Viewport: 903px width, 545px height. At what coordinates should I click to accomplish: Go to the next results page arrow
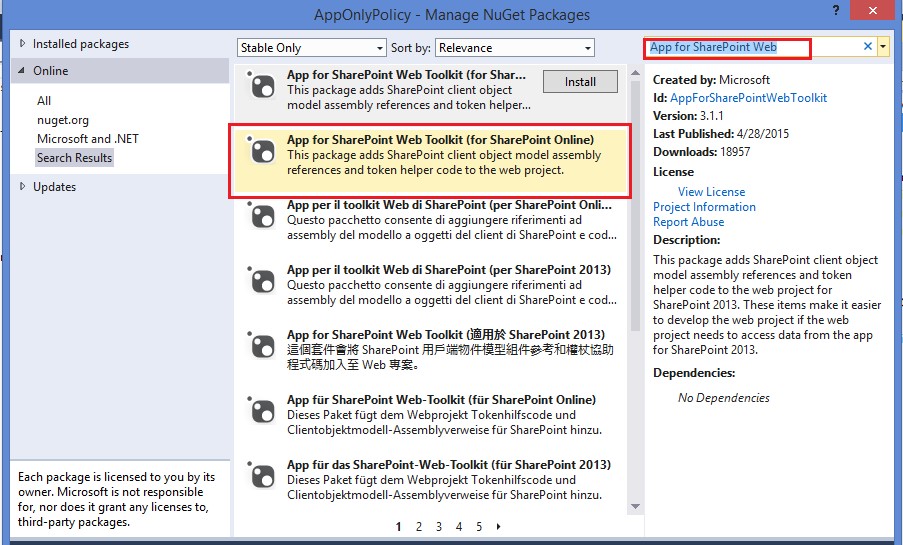498,526
